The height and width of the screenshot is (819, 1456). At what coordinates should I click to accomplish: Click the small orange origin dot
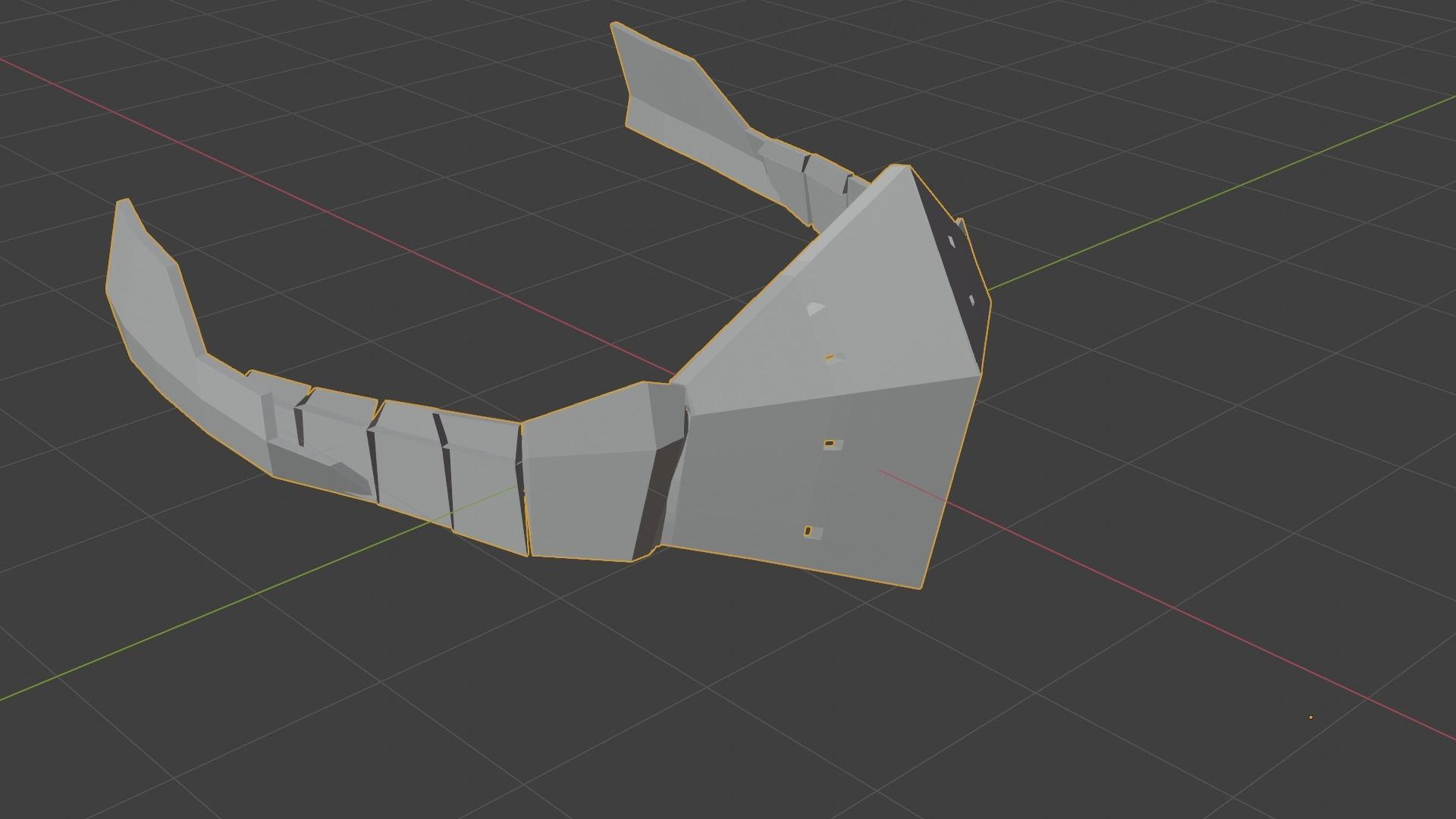[x=1310, y=717]
